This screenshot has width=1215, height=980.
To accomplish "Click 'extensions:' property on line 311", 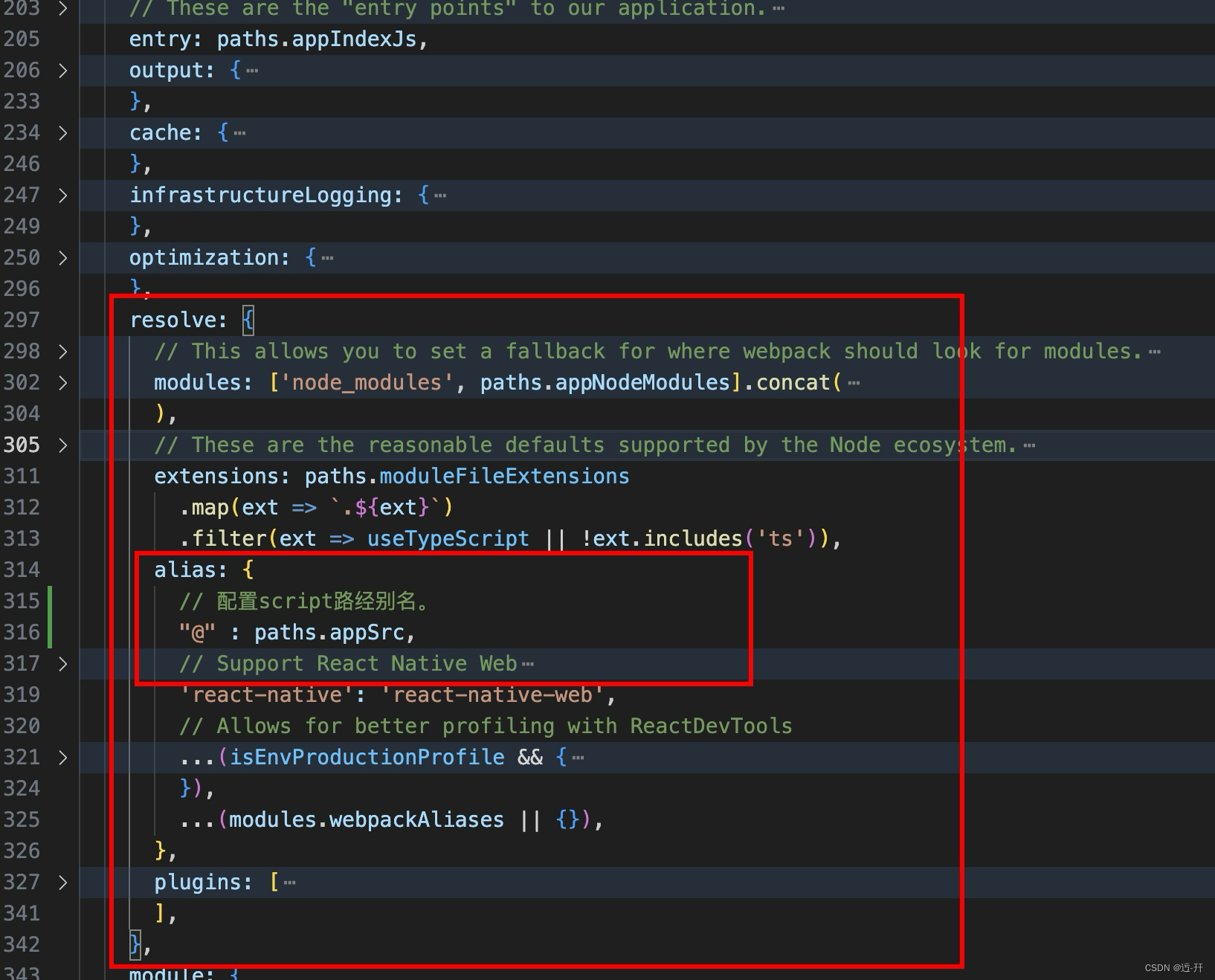I will click(x=222, y=477).
